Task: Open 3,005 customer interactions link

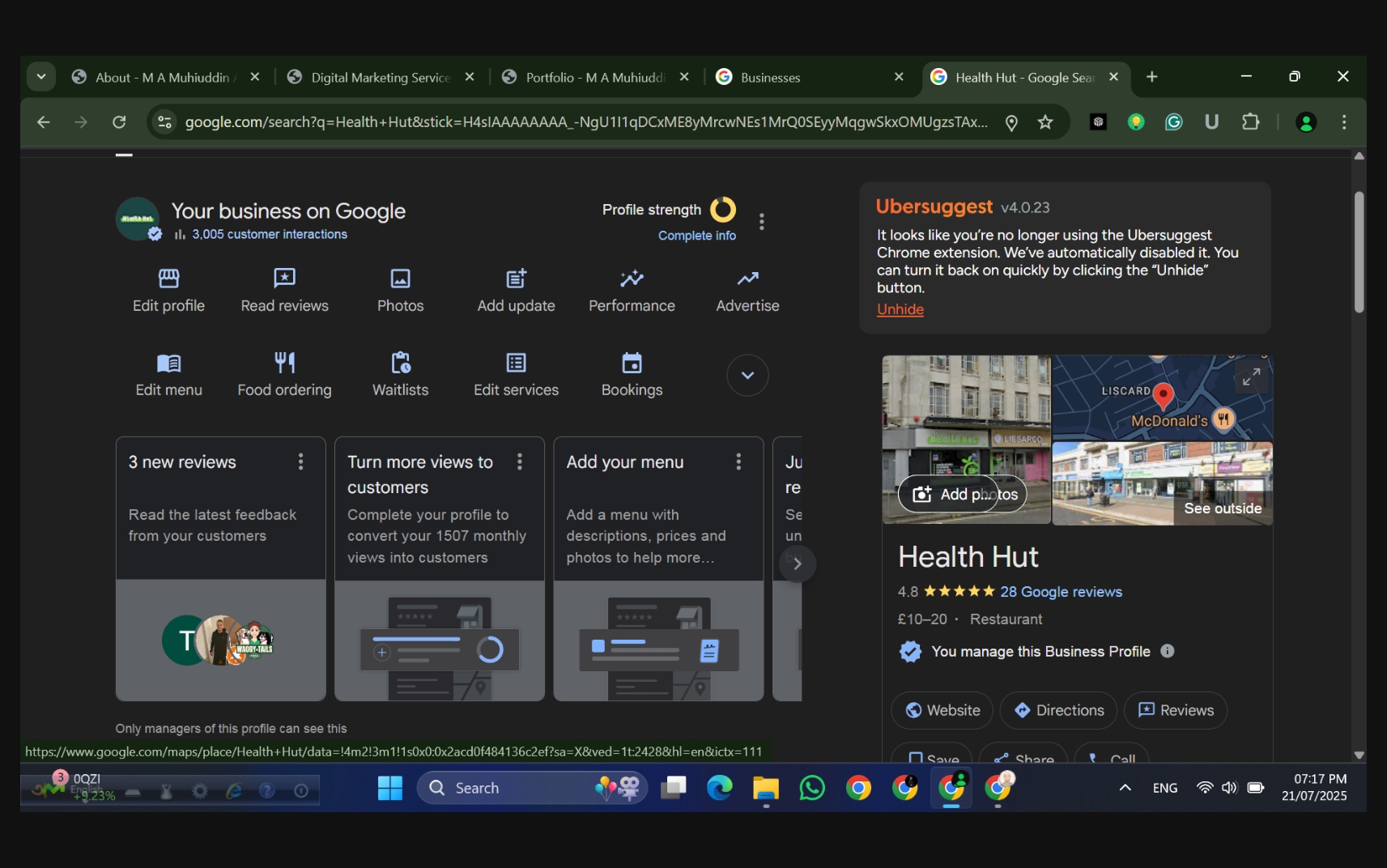Action: pos(270,234)
